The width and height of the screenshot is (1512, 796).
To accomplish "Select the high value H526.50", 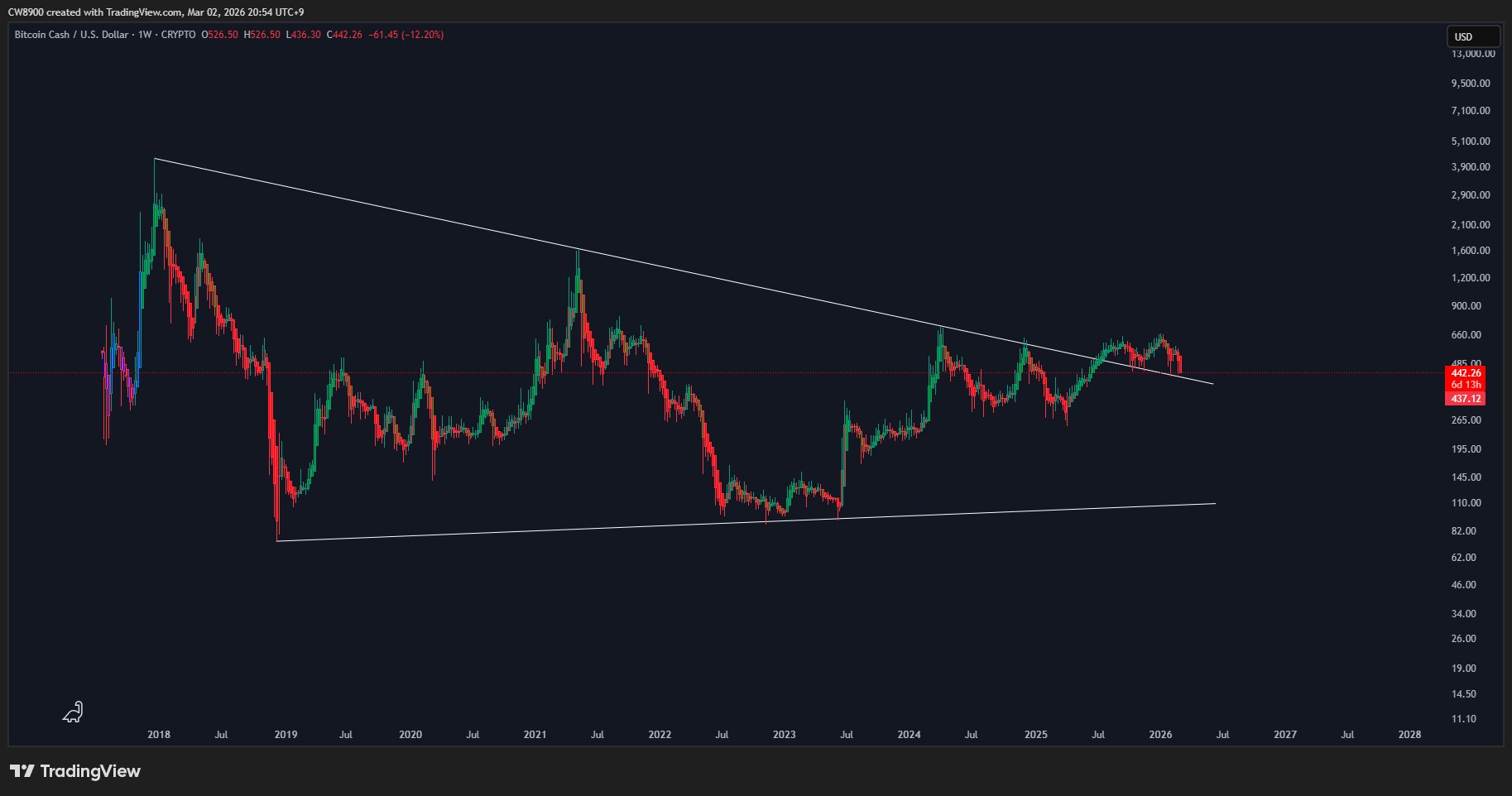I will click(262, 35).
